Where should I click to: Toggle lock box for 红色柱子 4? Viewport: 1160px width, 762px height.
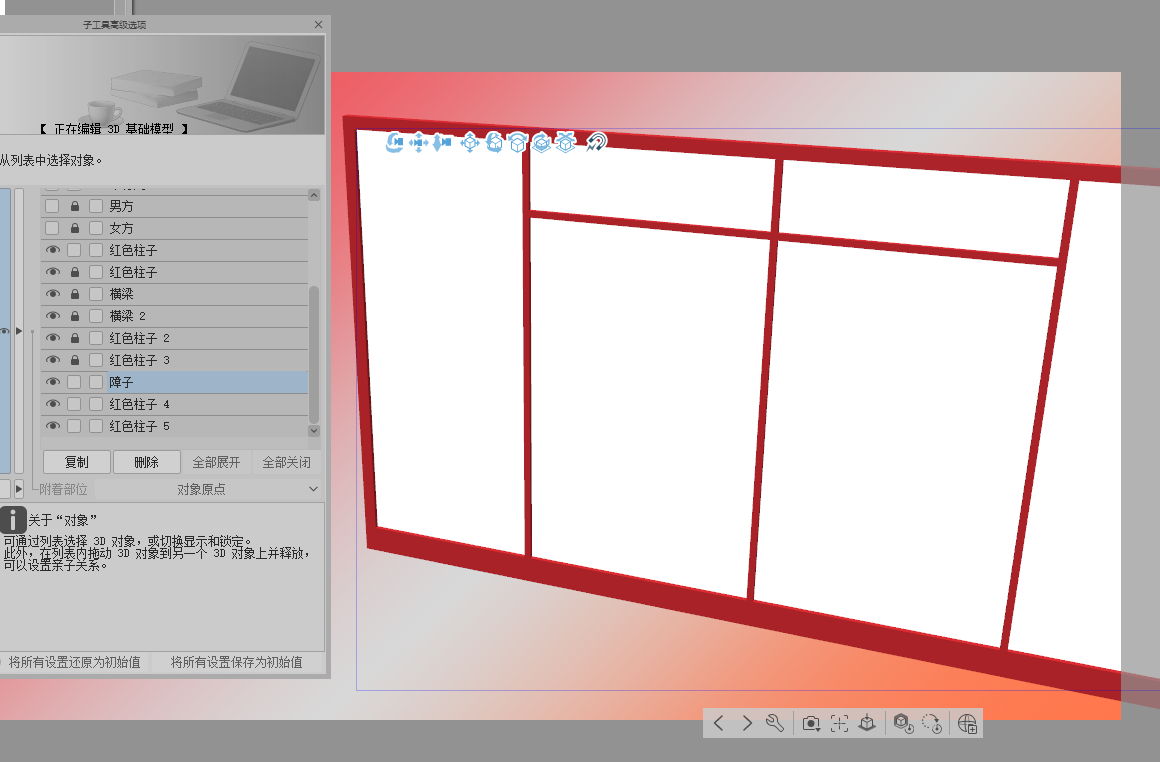click(74, 404)
